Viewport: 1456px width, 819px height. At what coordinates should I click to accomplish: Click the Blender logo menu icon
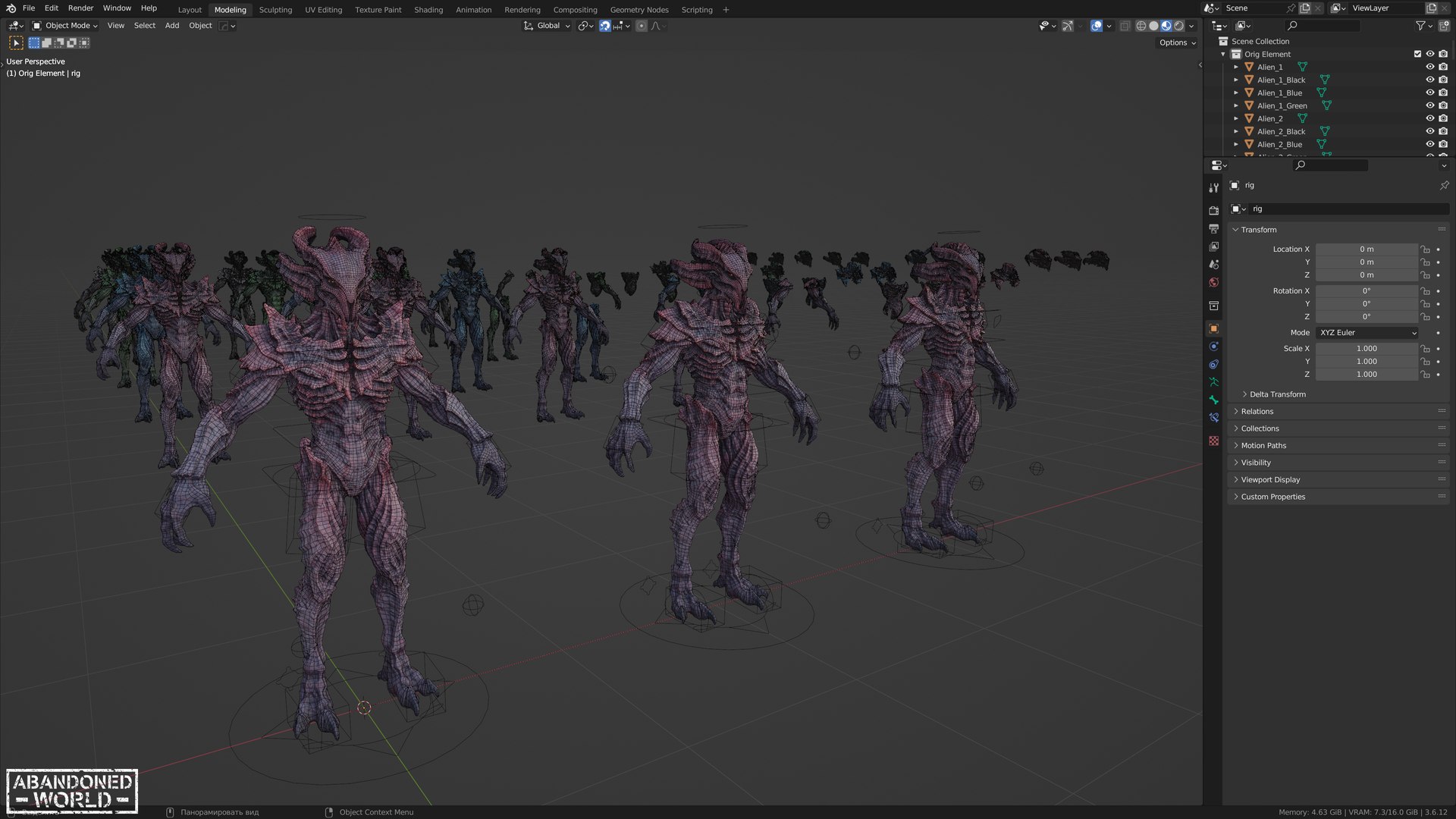[x=11, y=8]
